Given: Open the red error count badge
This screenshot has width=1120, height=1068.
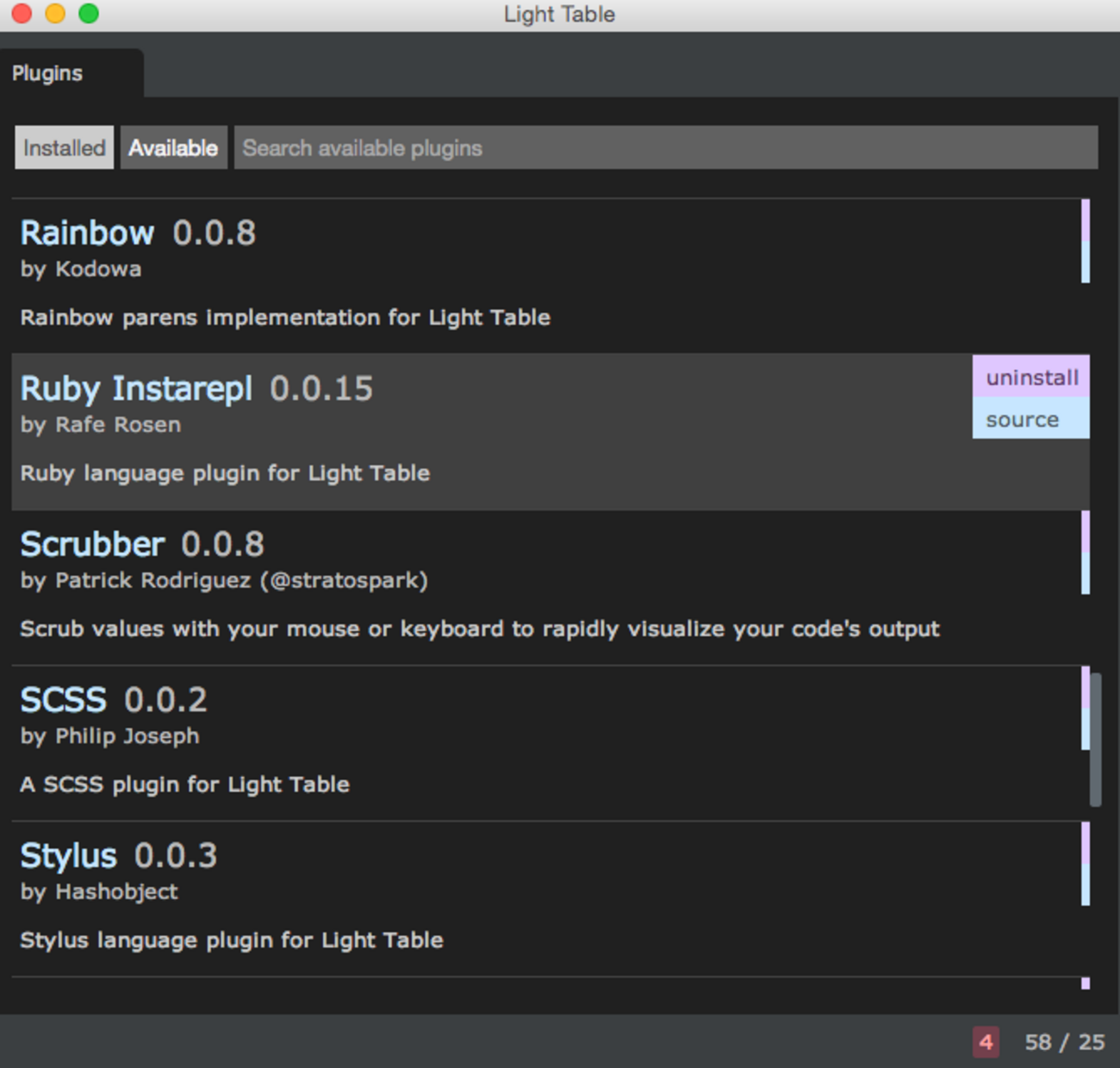Looking at the screenshot, I should pyautogui.click(x=986, y=1042).
